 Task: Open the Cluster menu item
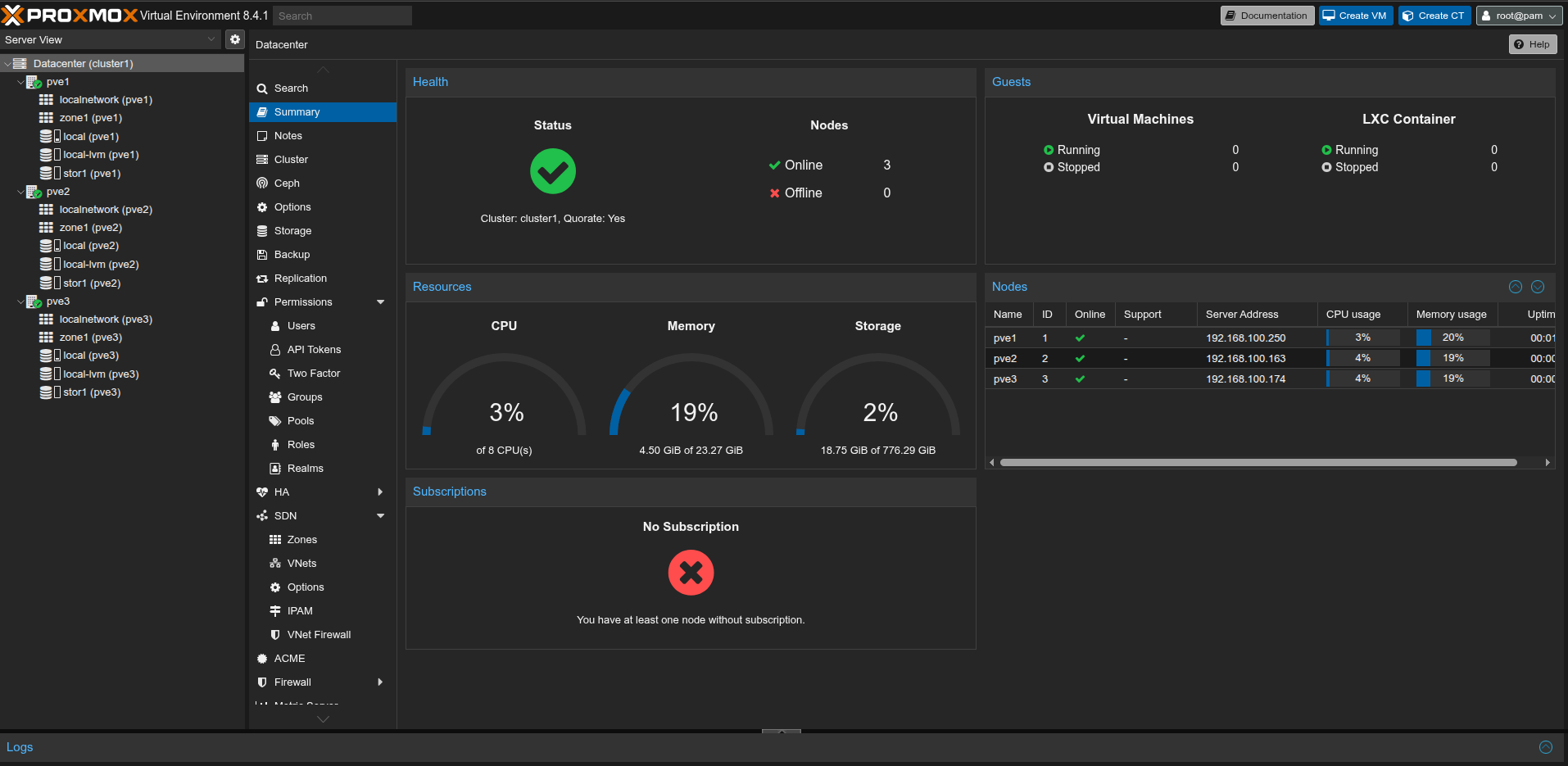(x=291, y=160)
